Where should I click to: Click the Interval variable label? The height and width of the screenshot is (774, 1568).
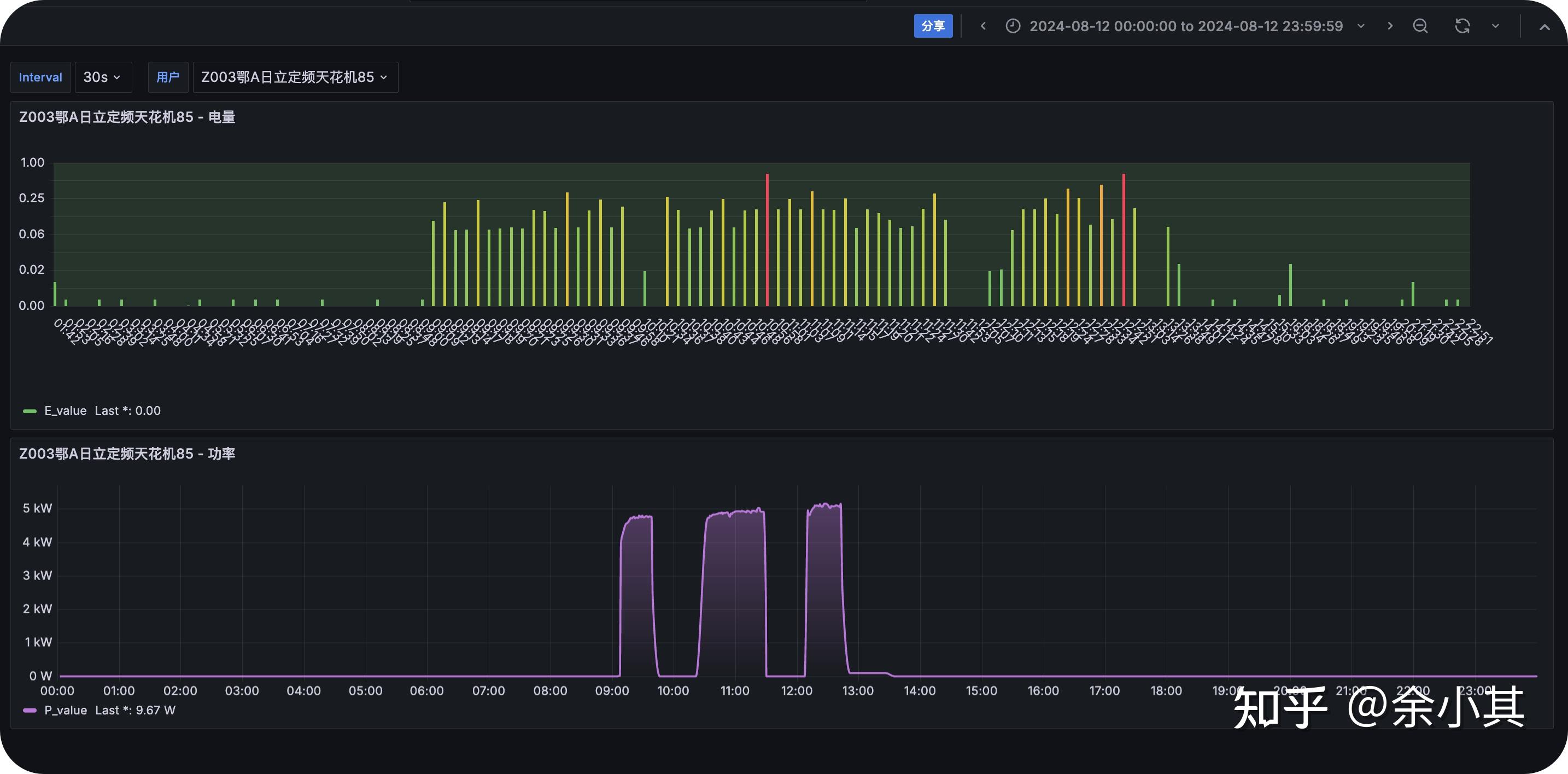tap(40, 77)
